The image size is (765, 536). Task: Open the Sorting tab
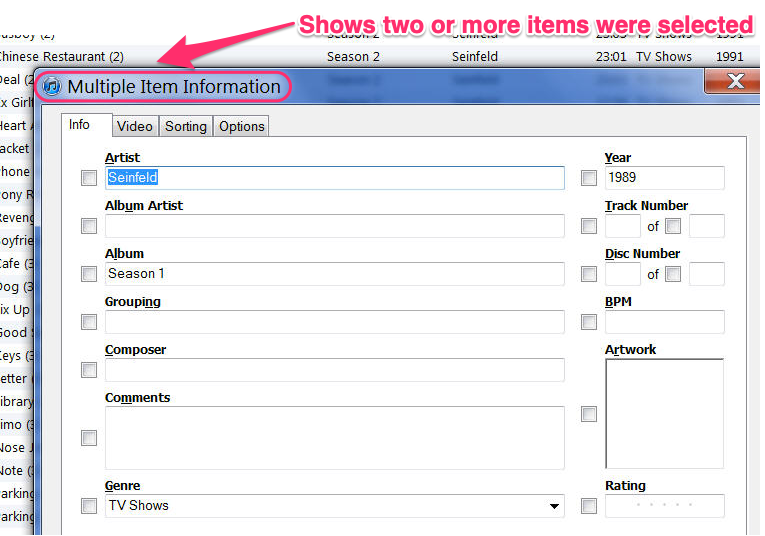point(186,126)
